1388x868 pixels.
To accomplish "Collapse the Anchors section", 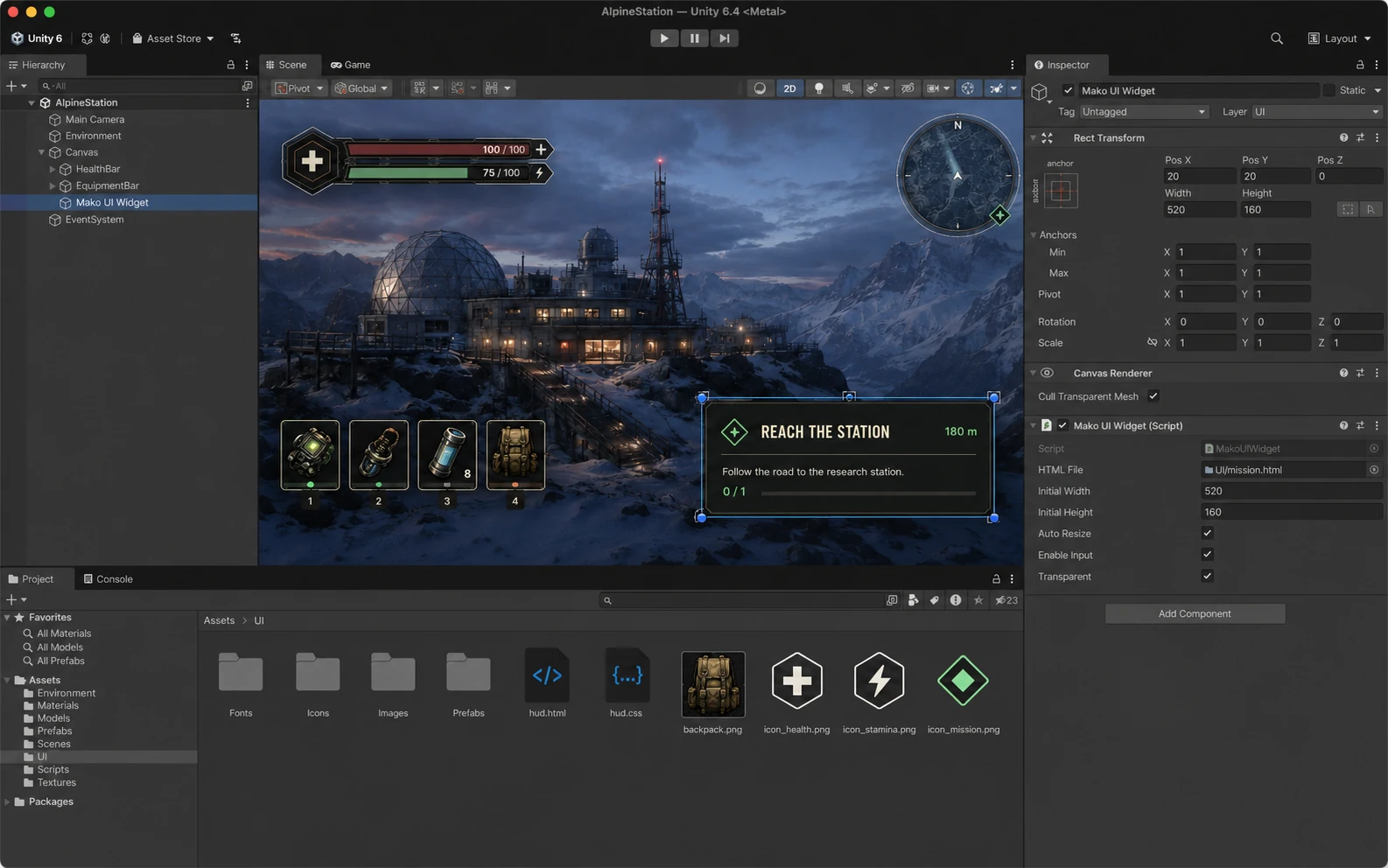I will [1034, 235].
